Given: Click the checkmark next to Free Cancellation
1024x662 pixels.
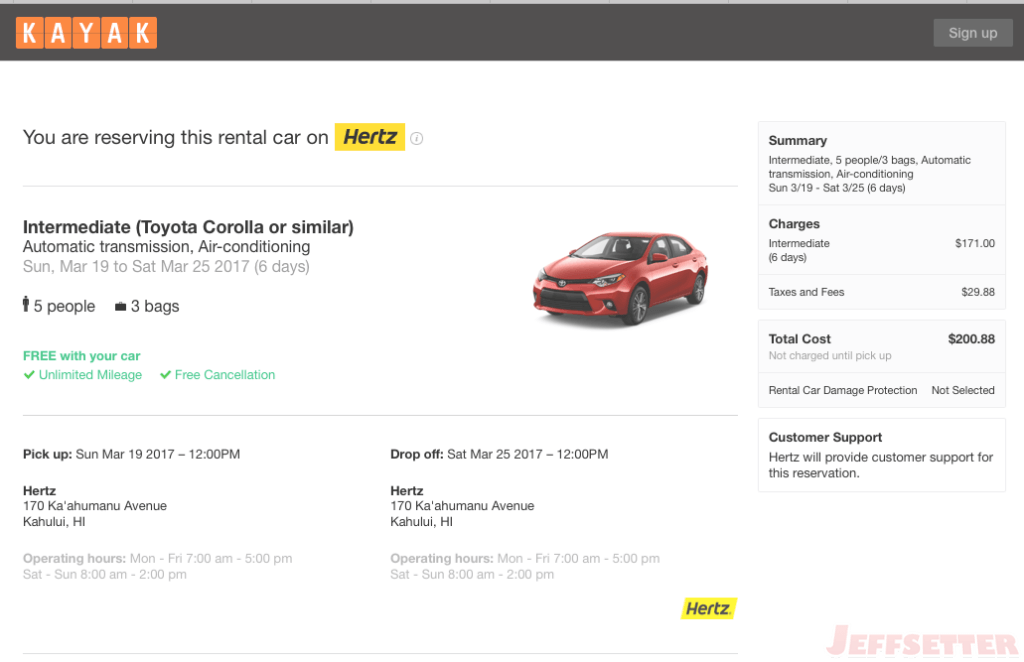Looking at the screenshot, I should pyautogui.click(x=165, y=375).
